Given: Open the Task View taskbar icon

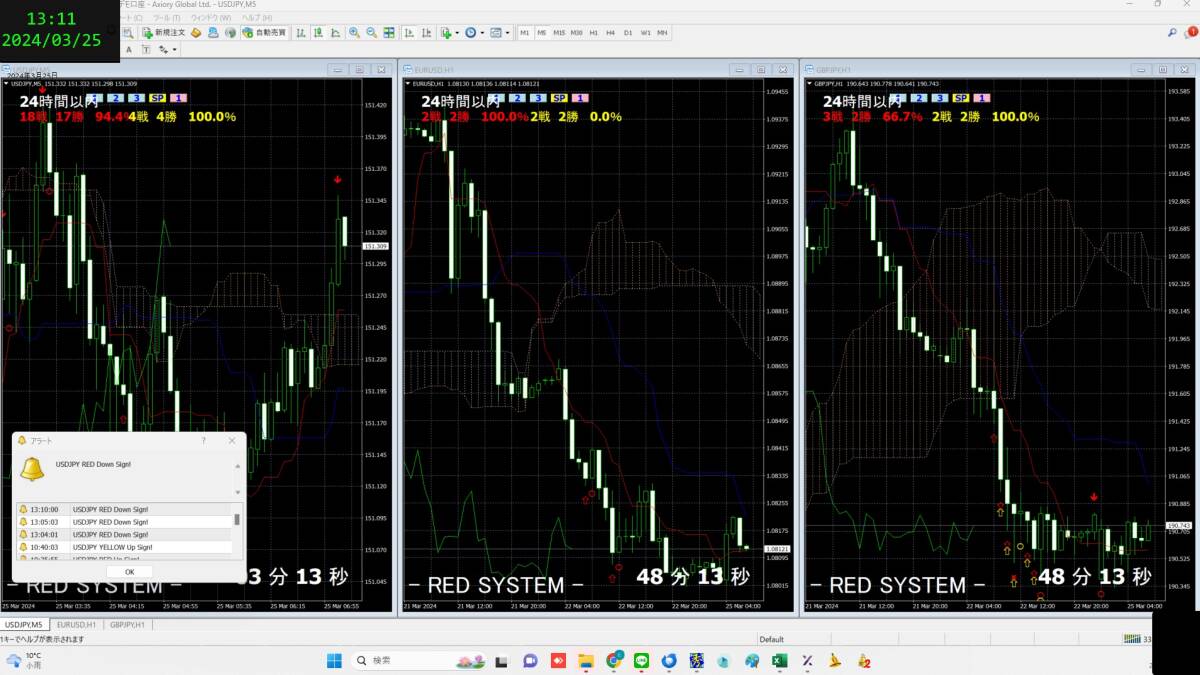Looking at the screenshot, I should [502, 660].
